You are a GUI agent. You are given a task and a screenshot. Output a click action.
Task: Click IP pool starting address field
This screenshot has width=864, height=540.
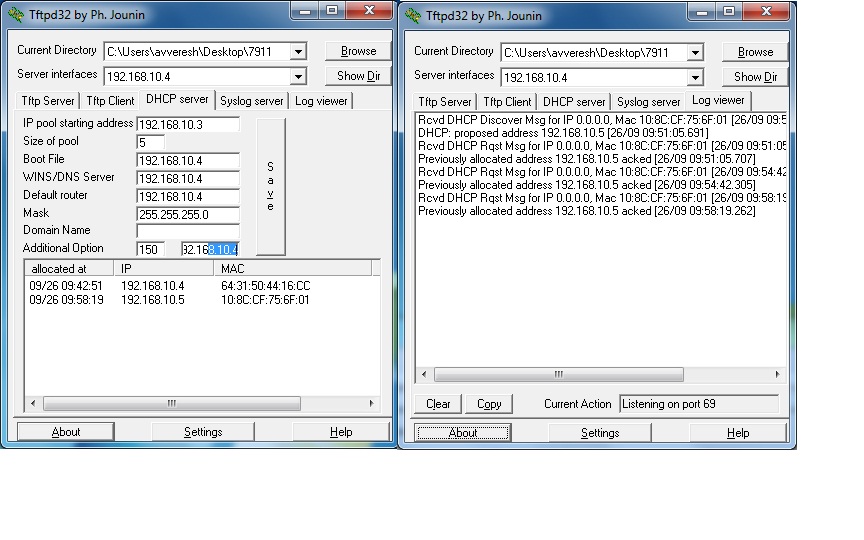[188, 125]
